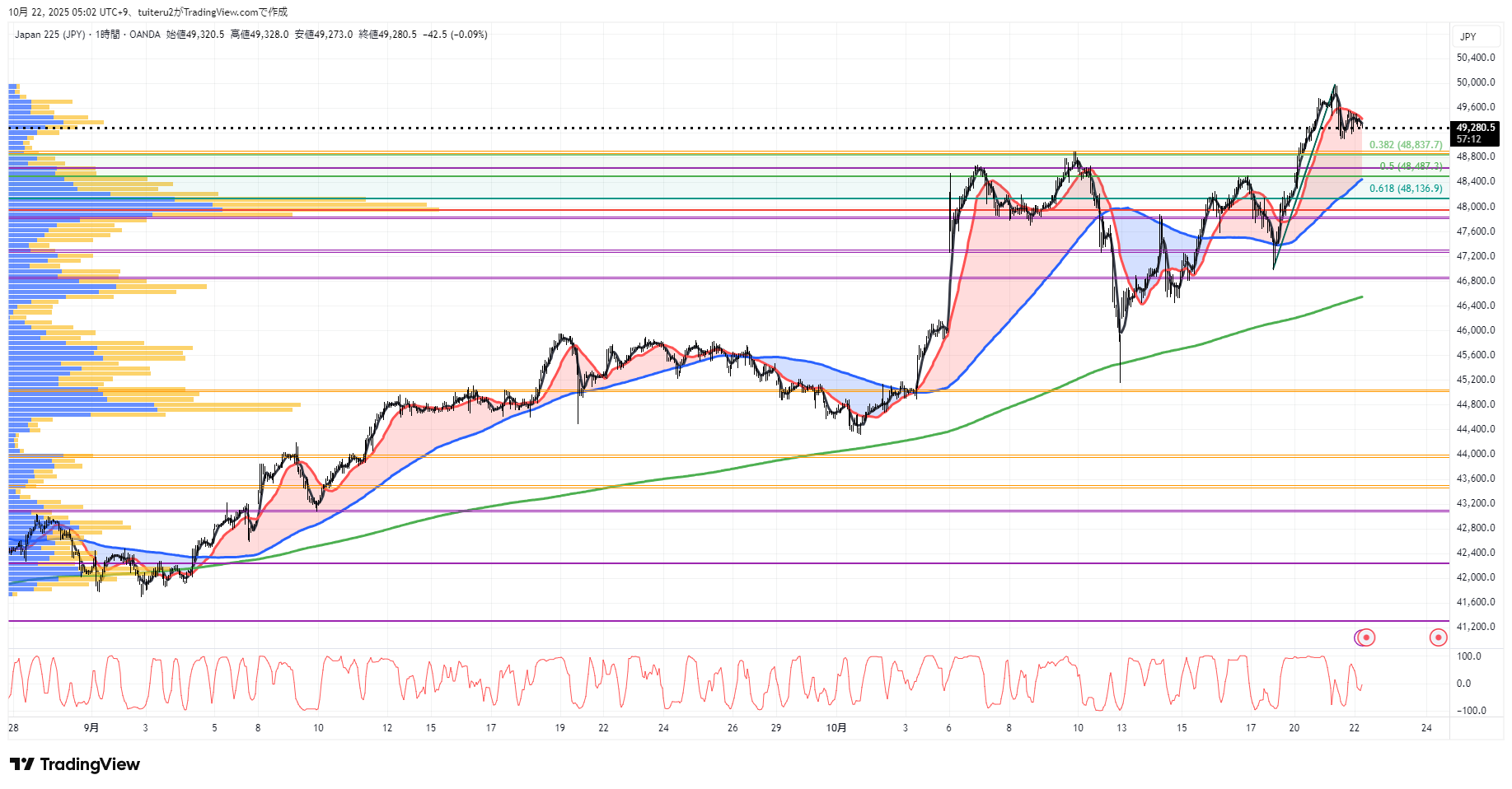
Task: Click the 0.0 oscillator scale label
Action: [1463, 684]
